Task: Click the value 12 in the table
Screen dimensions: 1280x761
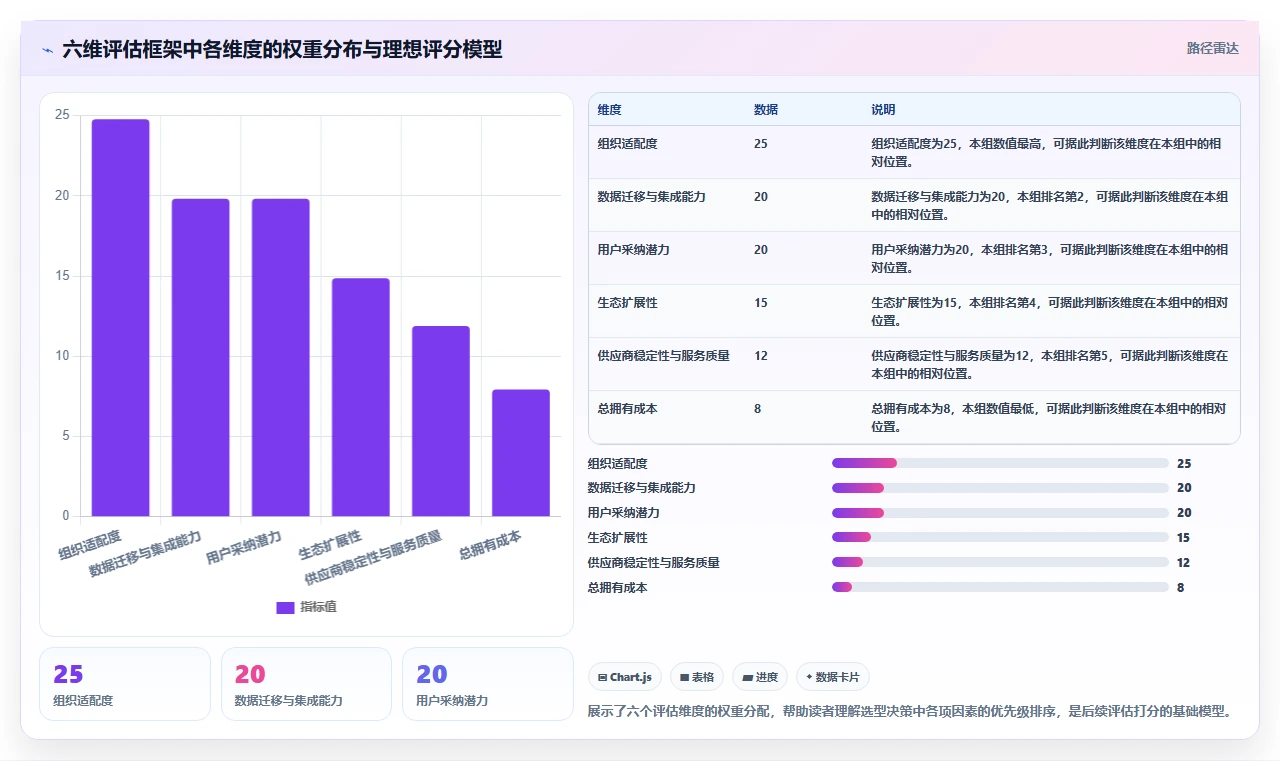Action: click(x=761, y=356)
